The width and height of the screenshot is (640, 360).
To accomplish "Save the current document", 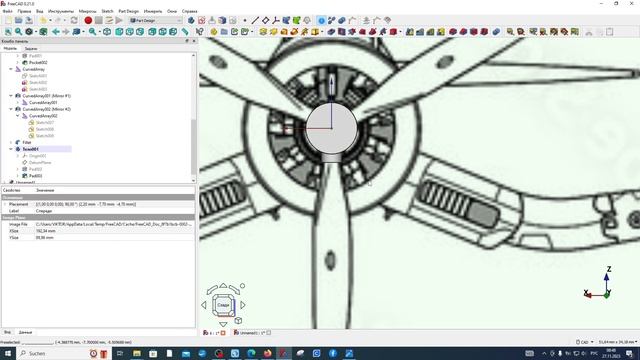I will 29,20.
